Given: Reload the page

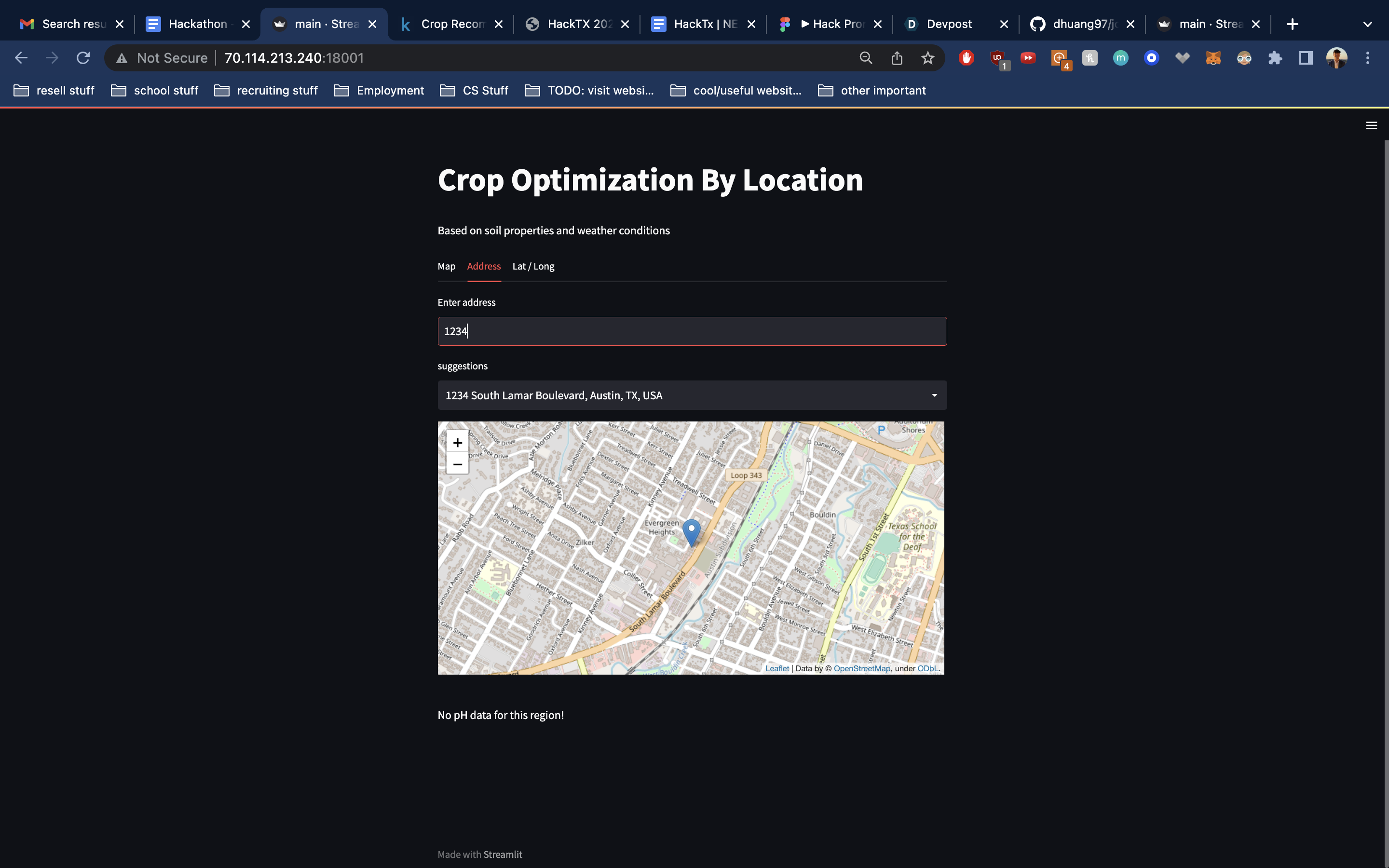Looking at the screenshot, I should 83,58.
